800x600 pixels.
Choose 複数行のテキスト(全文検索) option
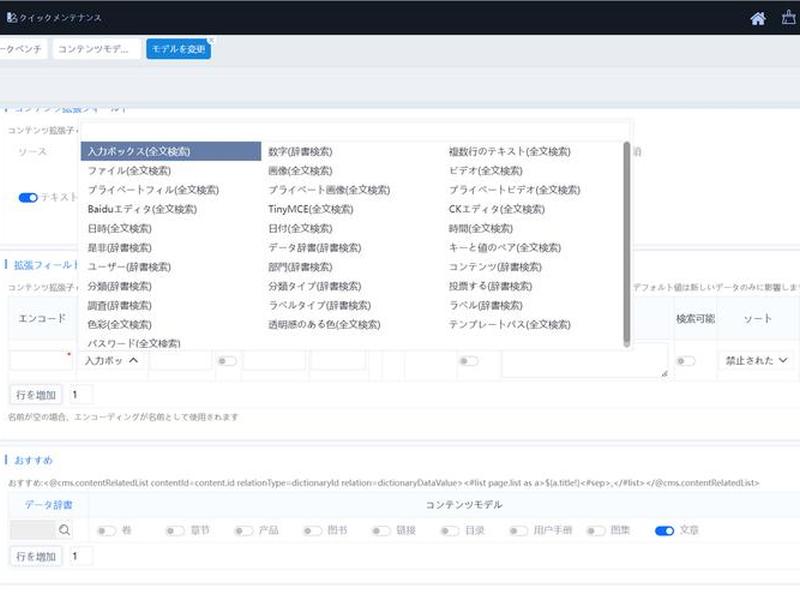[509, 152]
